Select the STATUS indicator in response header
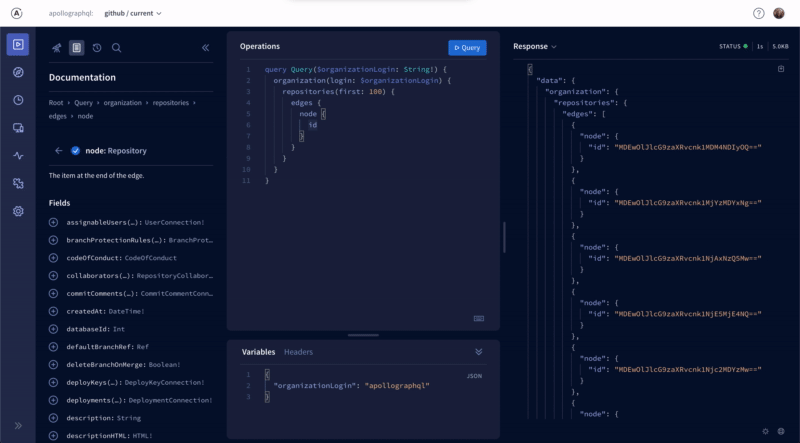The image size is (800, 443). (x=733, y=46)
